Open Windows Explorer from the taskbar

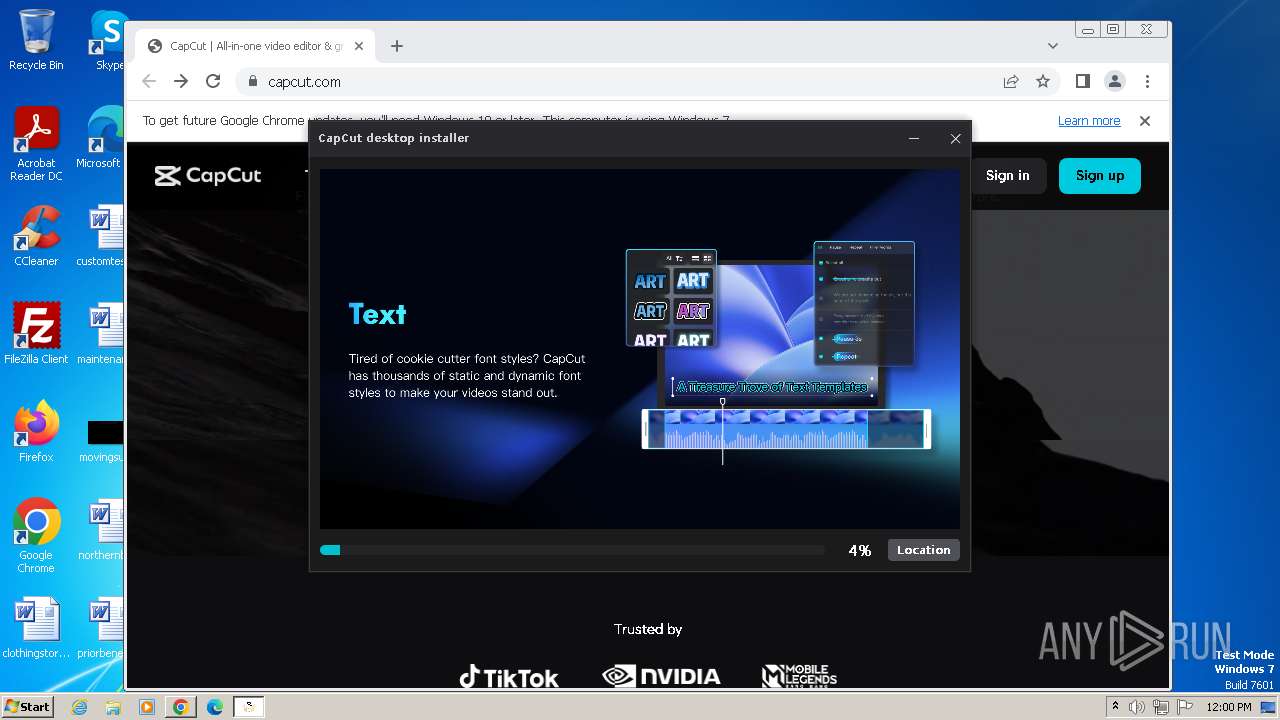[113, 707]
